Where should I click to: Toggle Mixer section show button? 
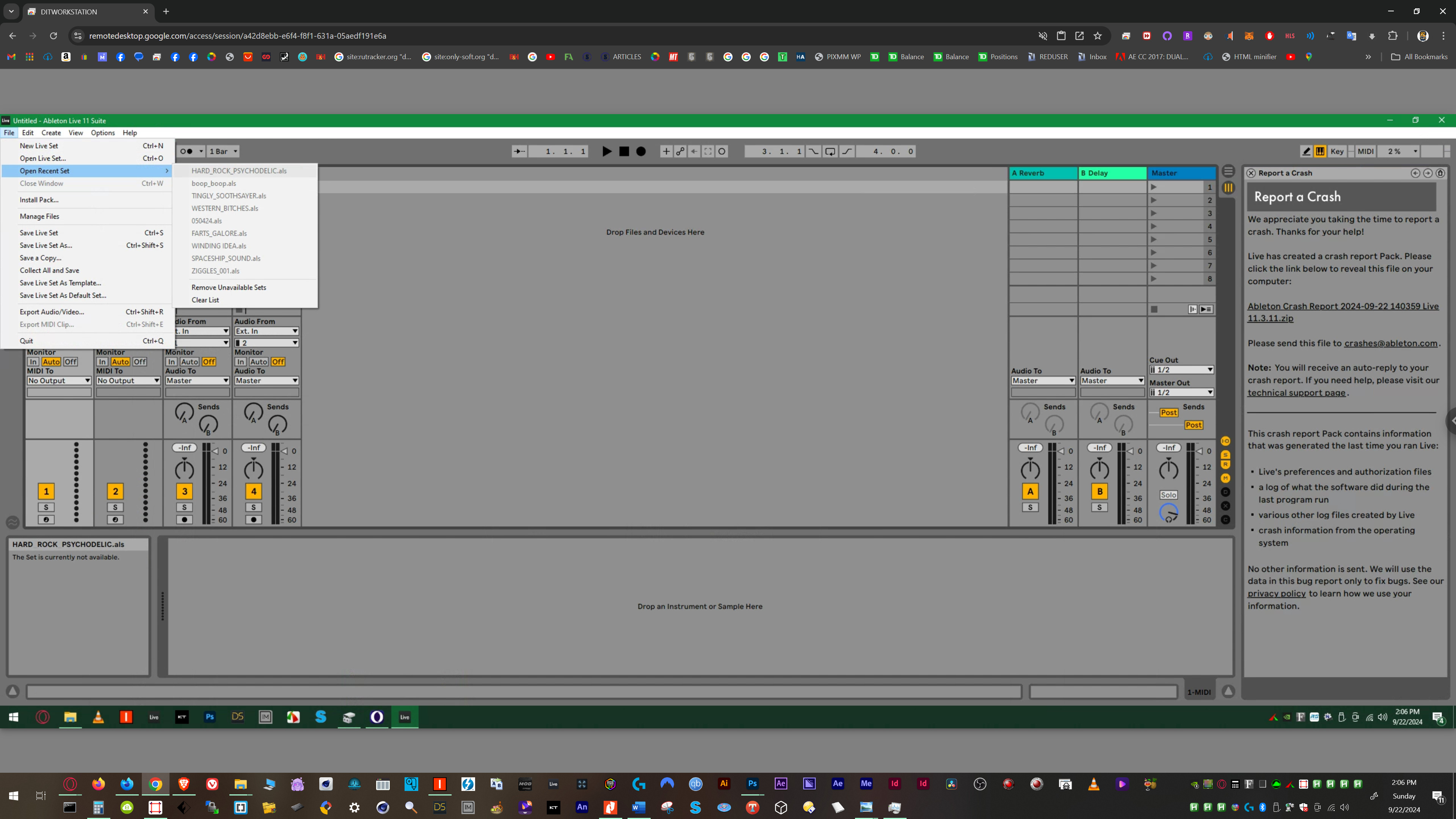coord(1225,478)
